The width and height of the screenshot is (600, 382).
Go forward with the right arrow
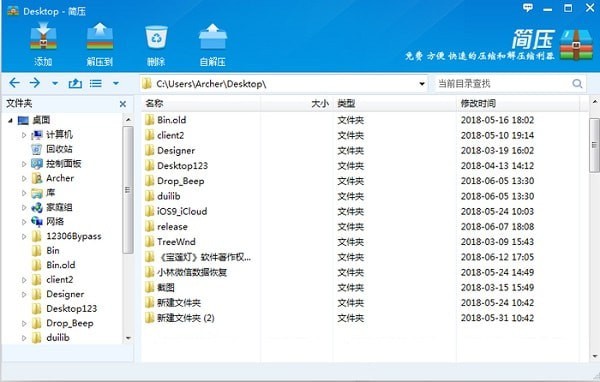click(x=35, y=83)
